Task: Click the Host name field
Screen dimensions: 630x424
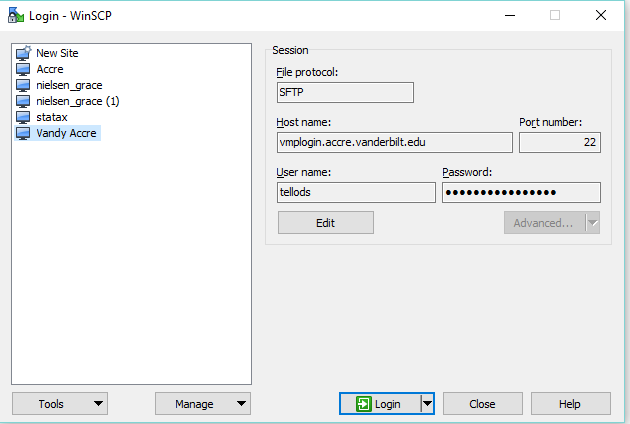Action: [x=394, y=143]
